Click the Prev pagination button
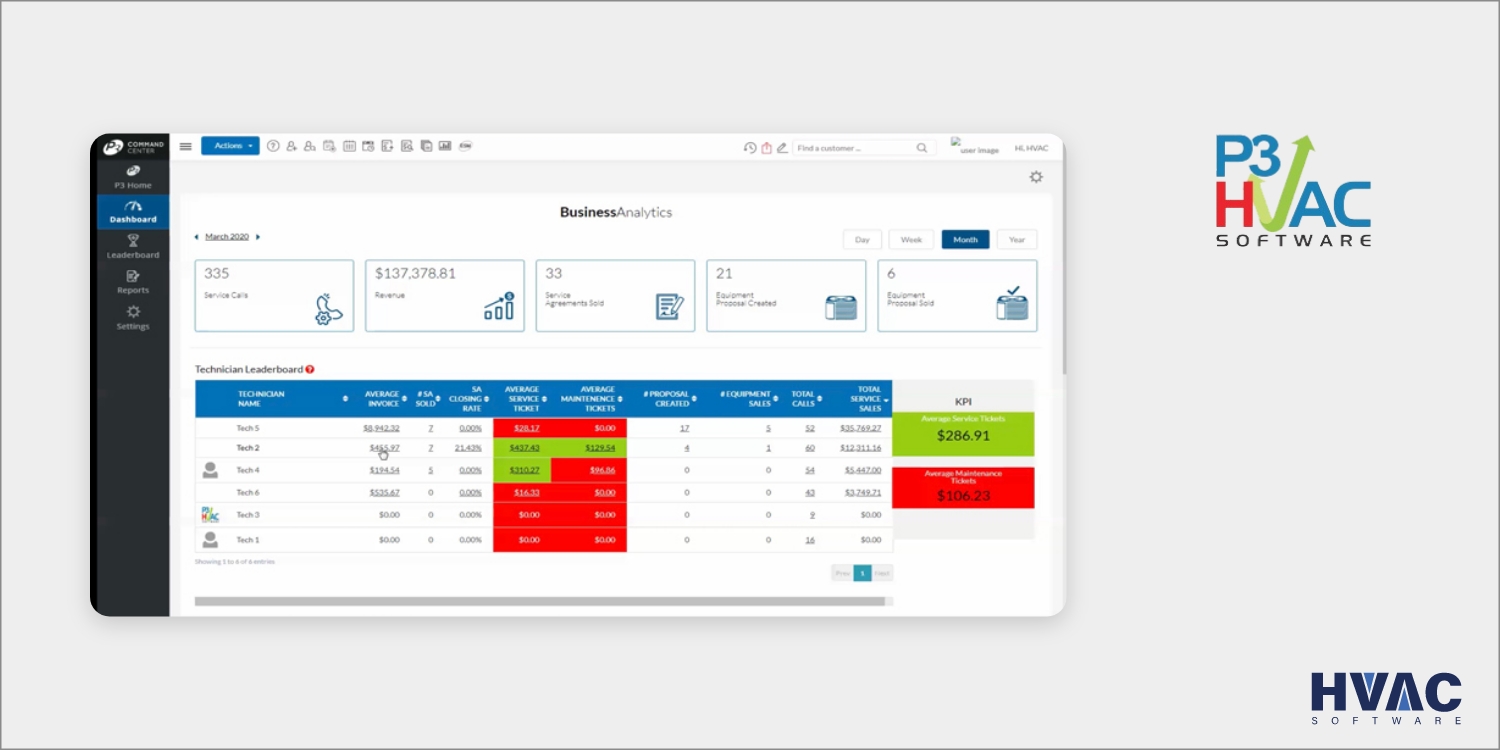Screen dimensions: 1500x750 coord(842,573)
